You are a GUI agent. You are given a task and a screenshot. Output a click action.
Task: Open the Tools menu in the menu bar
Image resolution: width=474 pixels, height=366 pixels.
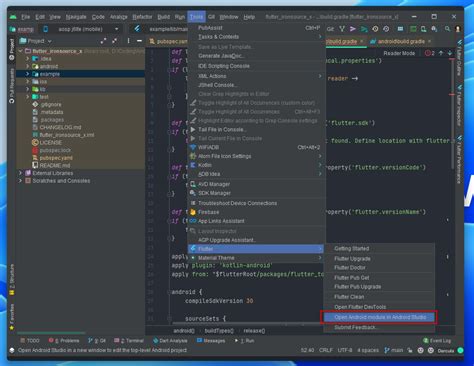196,17
